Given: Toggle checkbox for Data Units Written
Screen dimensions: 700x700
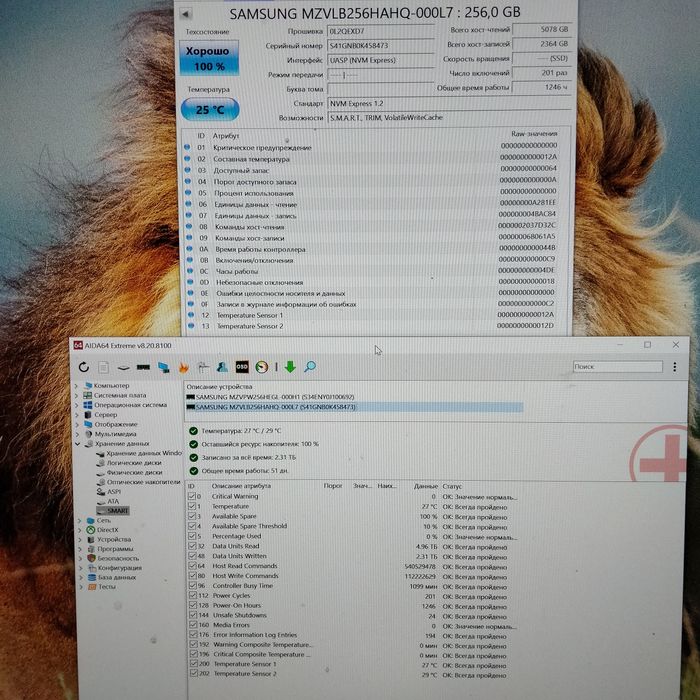Looking at the screenshot, I should coord(192,556).
